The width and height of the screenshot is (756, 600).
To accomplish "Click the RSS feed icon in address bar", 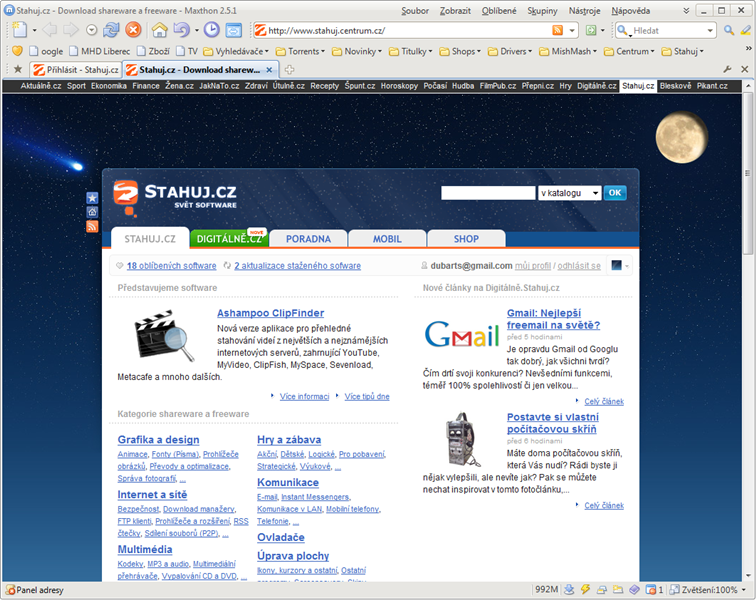I will pos(558,30).
